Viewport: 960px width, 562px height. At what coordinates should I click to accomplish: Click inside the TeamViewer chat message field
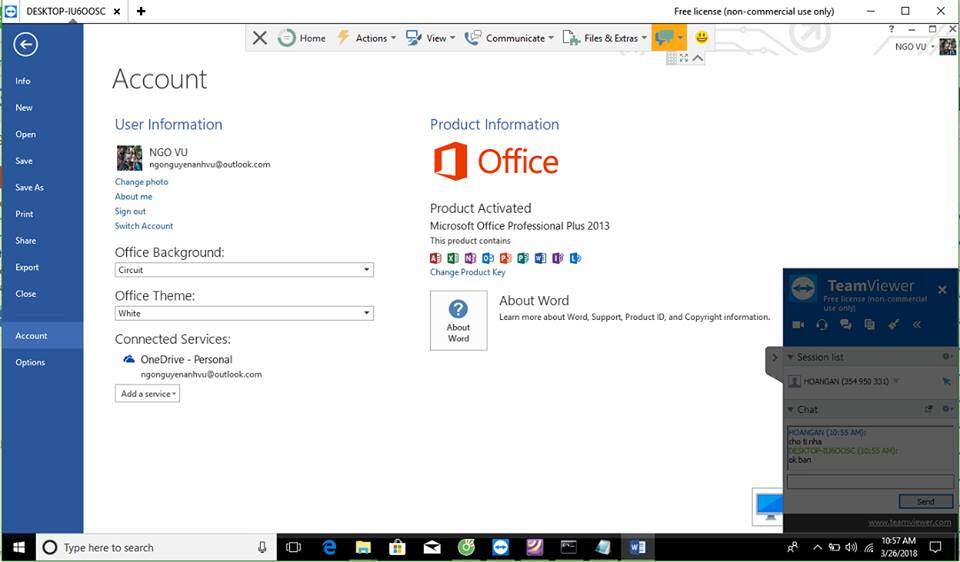point(870,482)
